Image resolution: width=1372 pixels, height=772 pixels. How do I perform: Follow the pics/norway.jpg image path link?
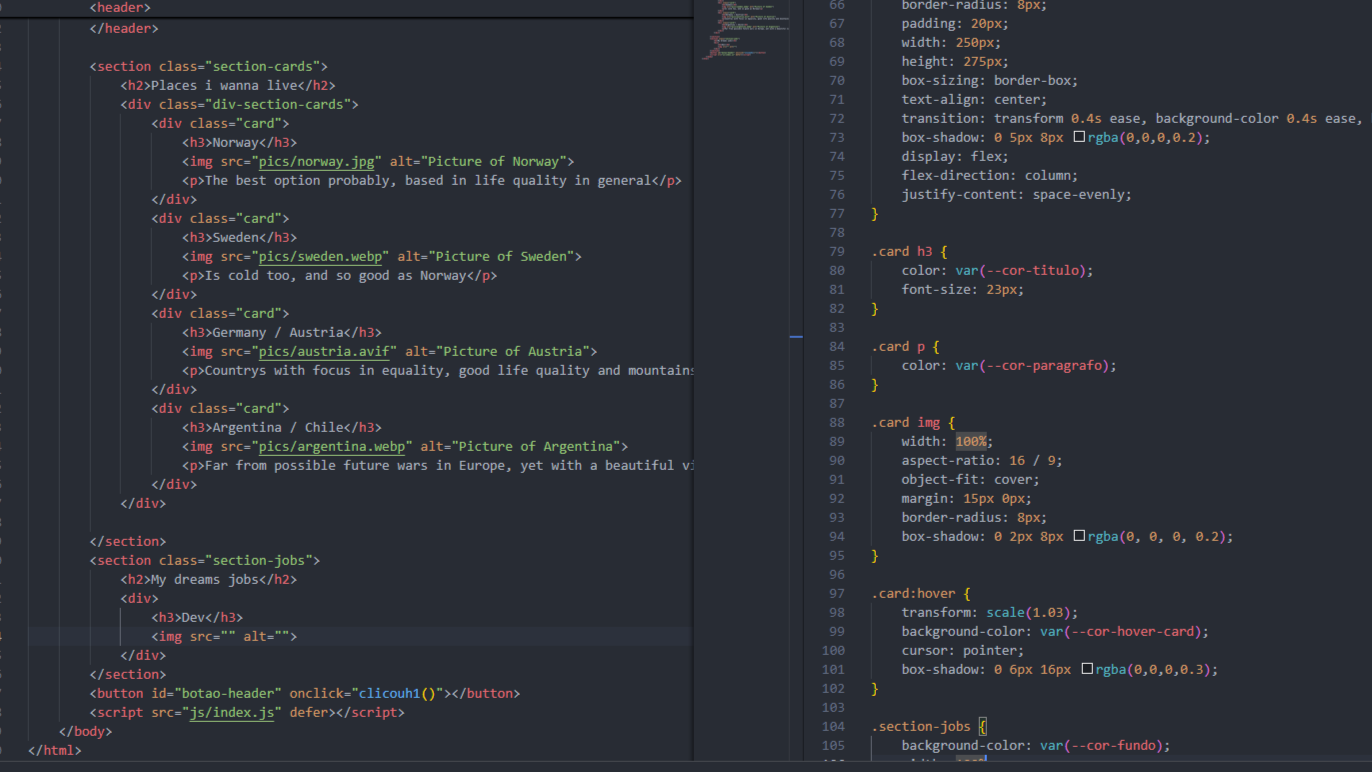click(x=316, y=161)
